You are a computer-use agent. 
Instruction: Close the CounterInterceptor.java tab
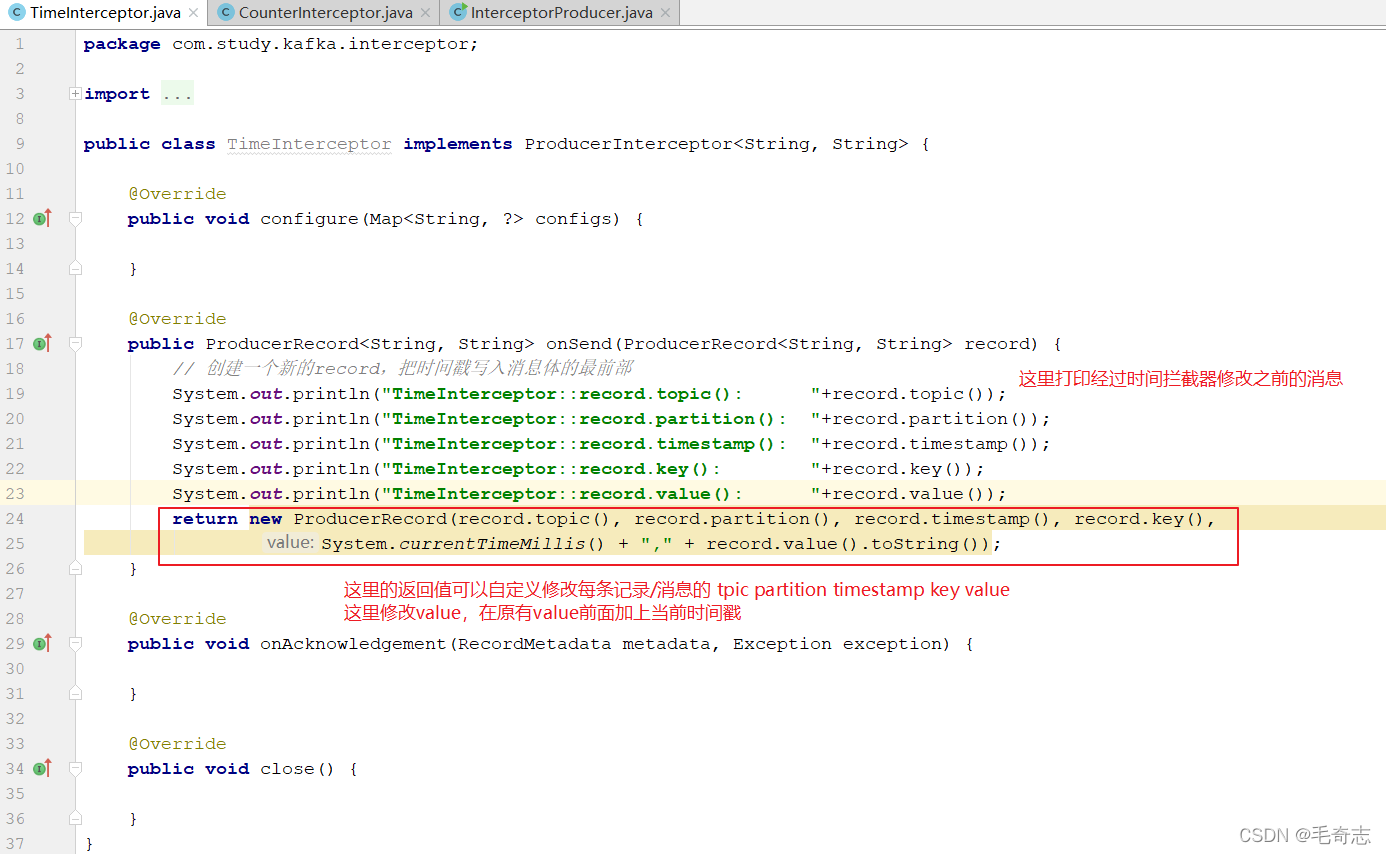(425, 13)
